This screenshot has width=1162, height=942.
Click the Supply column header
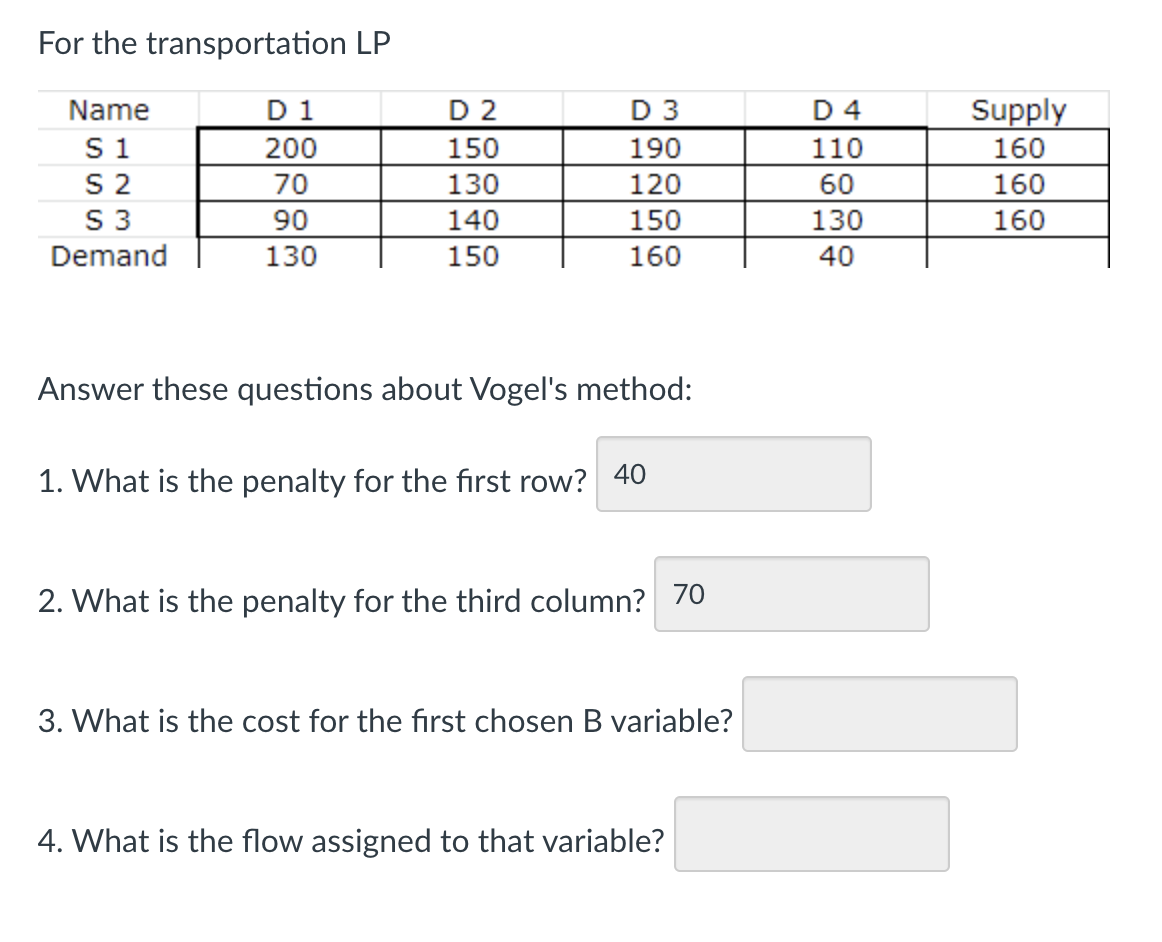click(x=1018, y=109)
